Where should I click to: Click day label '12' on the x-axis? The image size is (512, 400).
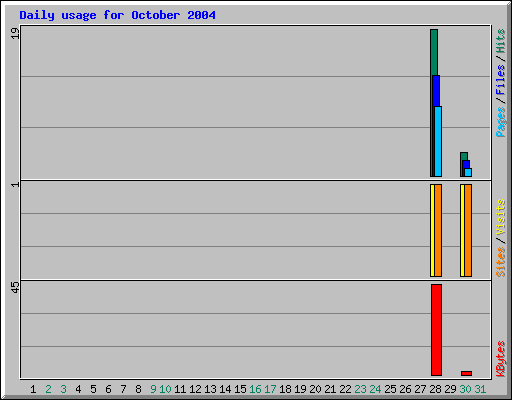point(195,389)
